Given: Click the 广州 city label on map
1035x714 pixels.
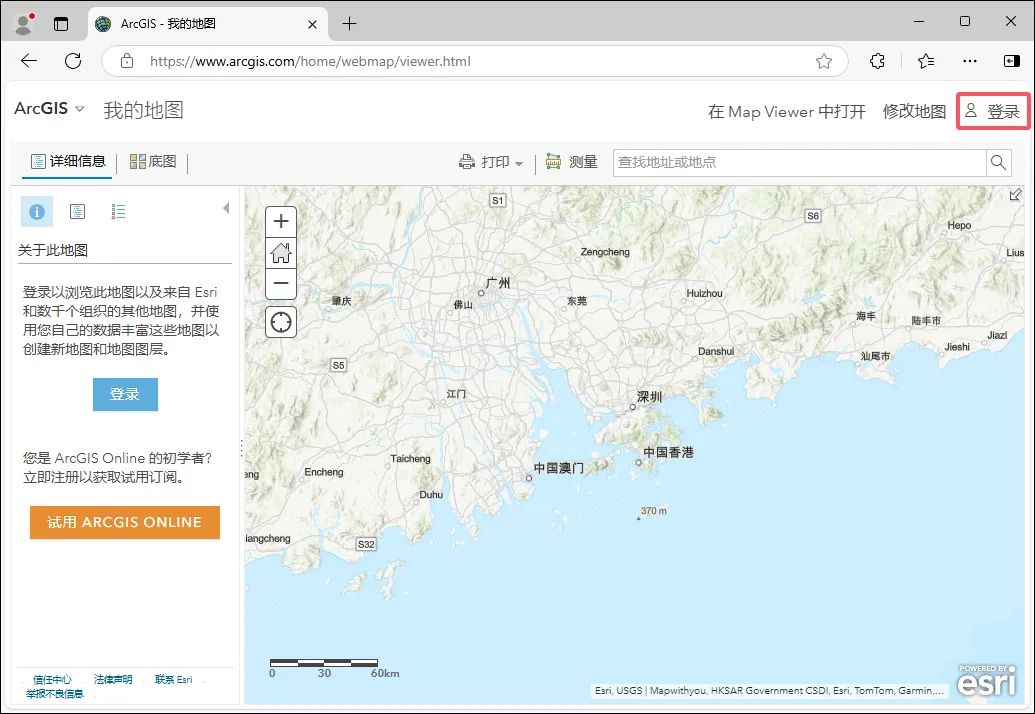Looking at the screenshot, I should (x=498, y=283).
